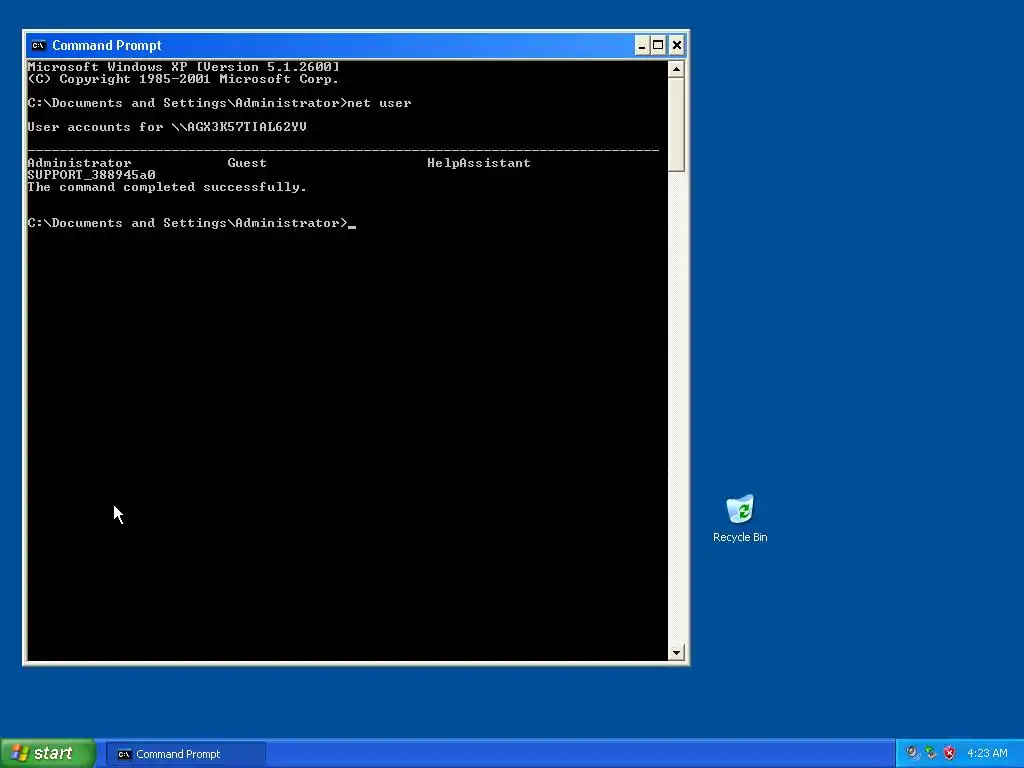Click the Command Prompt window title text
This screenshot has width=1024, height=768.
(x=106, y=45)
